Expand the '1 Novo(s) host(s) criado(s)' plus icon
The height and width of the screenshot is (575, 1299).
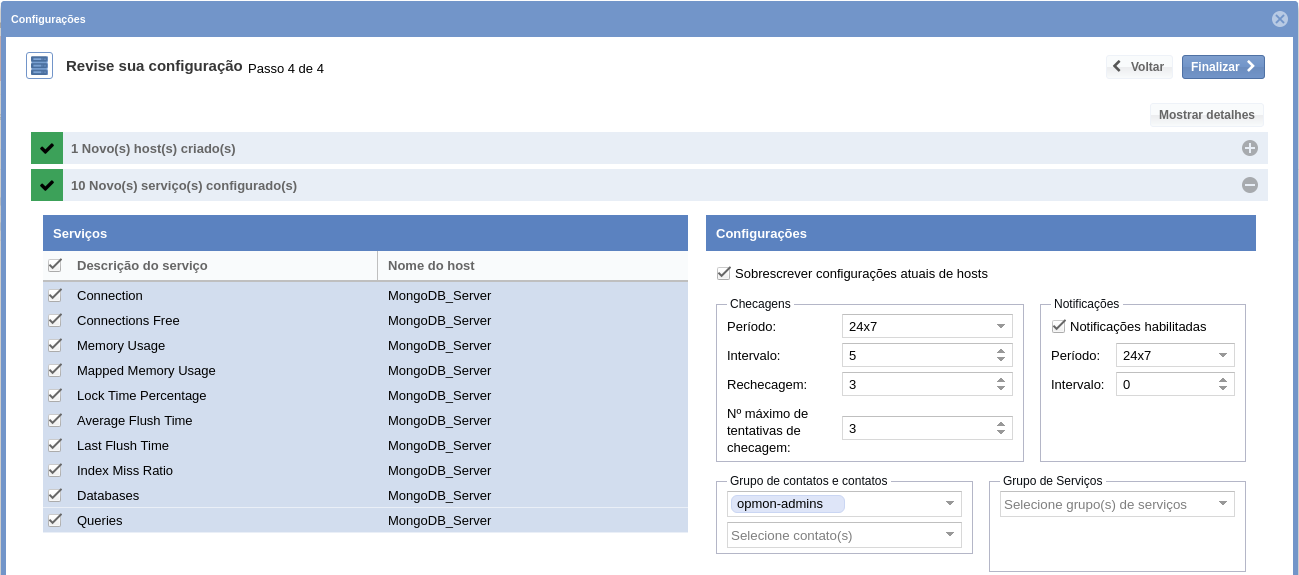pos(1249,148)
